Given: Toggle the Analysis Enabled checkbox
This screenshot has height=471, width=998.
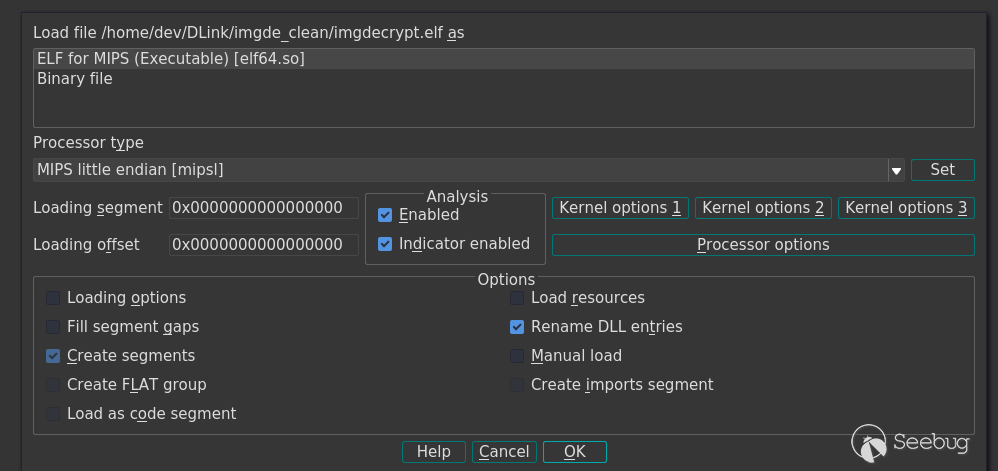Looking at the screenshot, I should click(385, 215).
